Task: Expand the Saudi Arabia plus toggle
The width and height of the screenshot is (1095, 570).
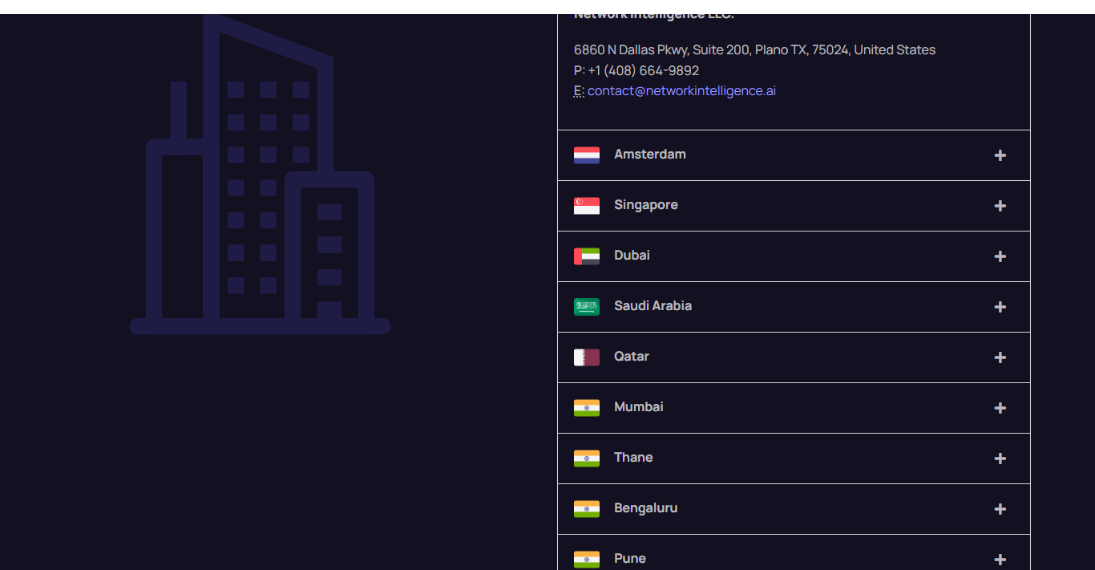Action: [1000, 307]
